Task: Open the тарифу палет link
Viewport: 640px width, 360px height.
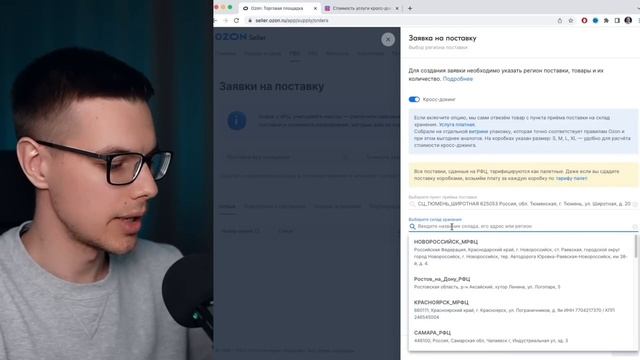Action: (x=571, y=178)
